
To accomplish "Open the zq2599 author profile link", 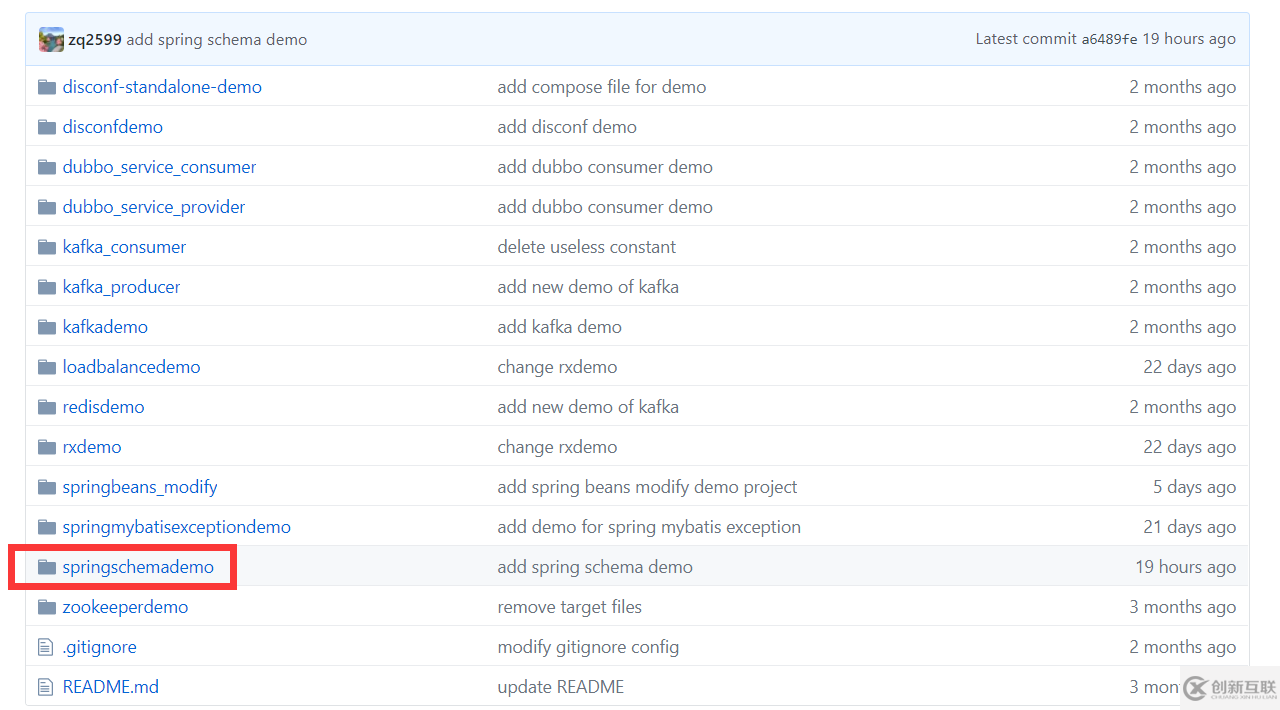I will pyautogui.click(x=95, y=40).
